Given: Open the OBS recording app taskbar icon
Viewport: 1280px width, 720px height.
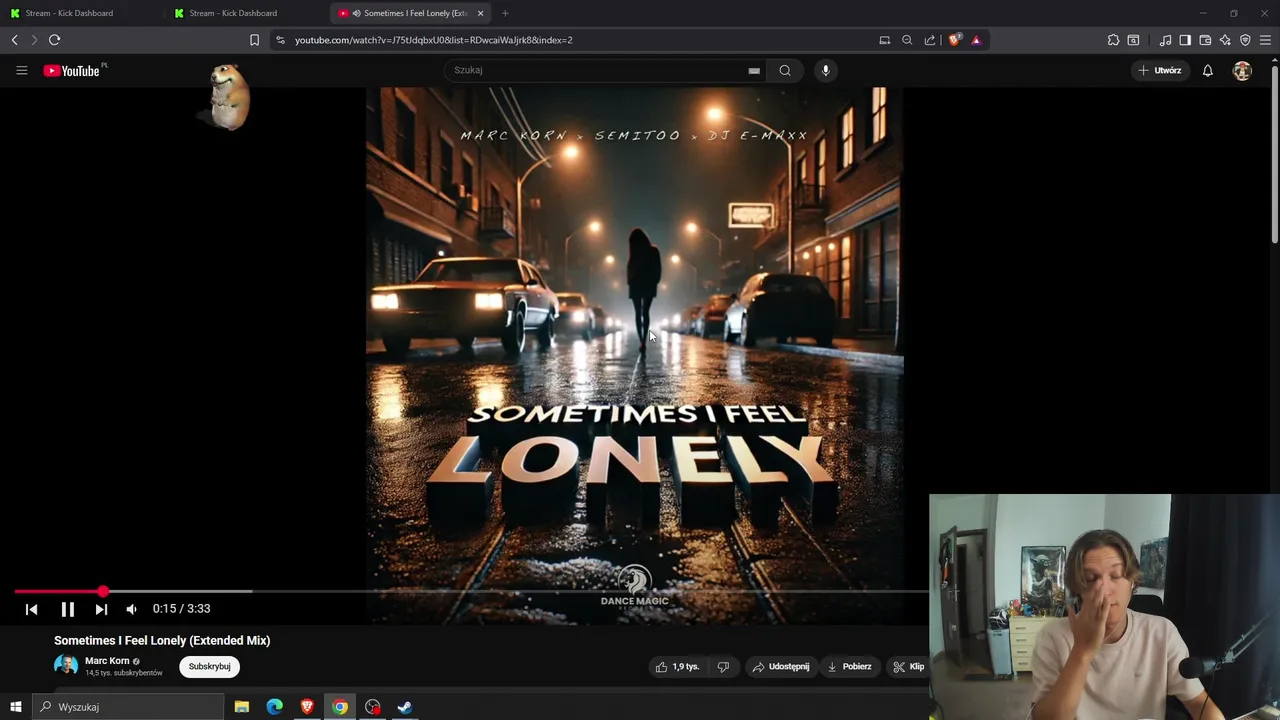Looking at the screenshot, I should pyautogui.click(x=373, y=707).
